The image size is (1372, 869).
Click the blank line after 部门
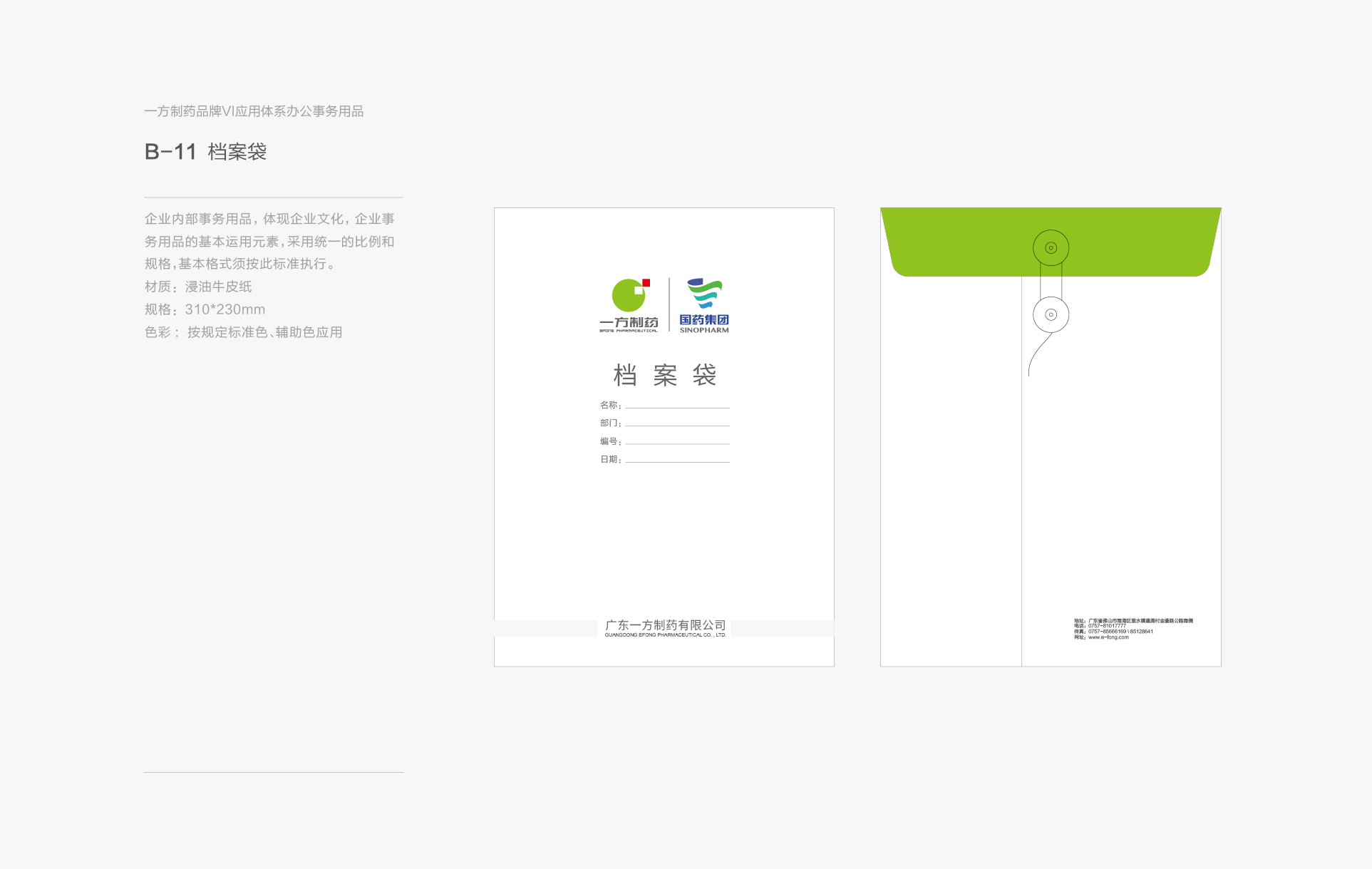coord(677,426)
